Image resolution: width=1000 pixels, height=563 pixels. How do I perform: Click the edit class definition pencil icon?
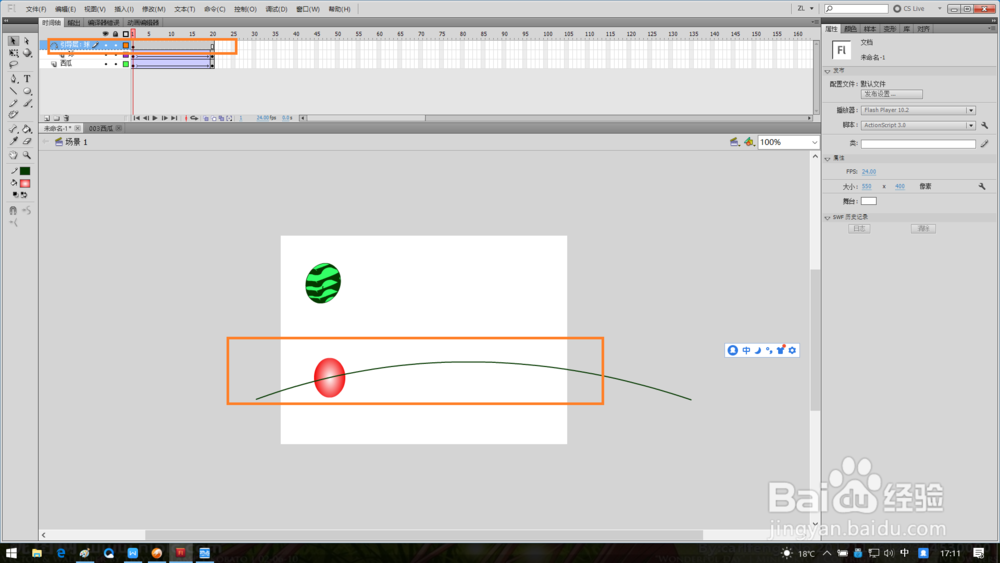[x=985, y=144]
